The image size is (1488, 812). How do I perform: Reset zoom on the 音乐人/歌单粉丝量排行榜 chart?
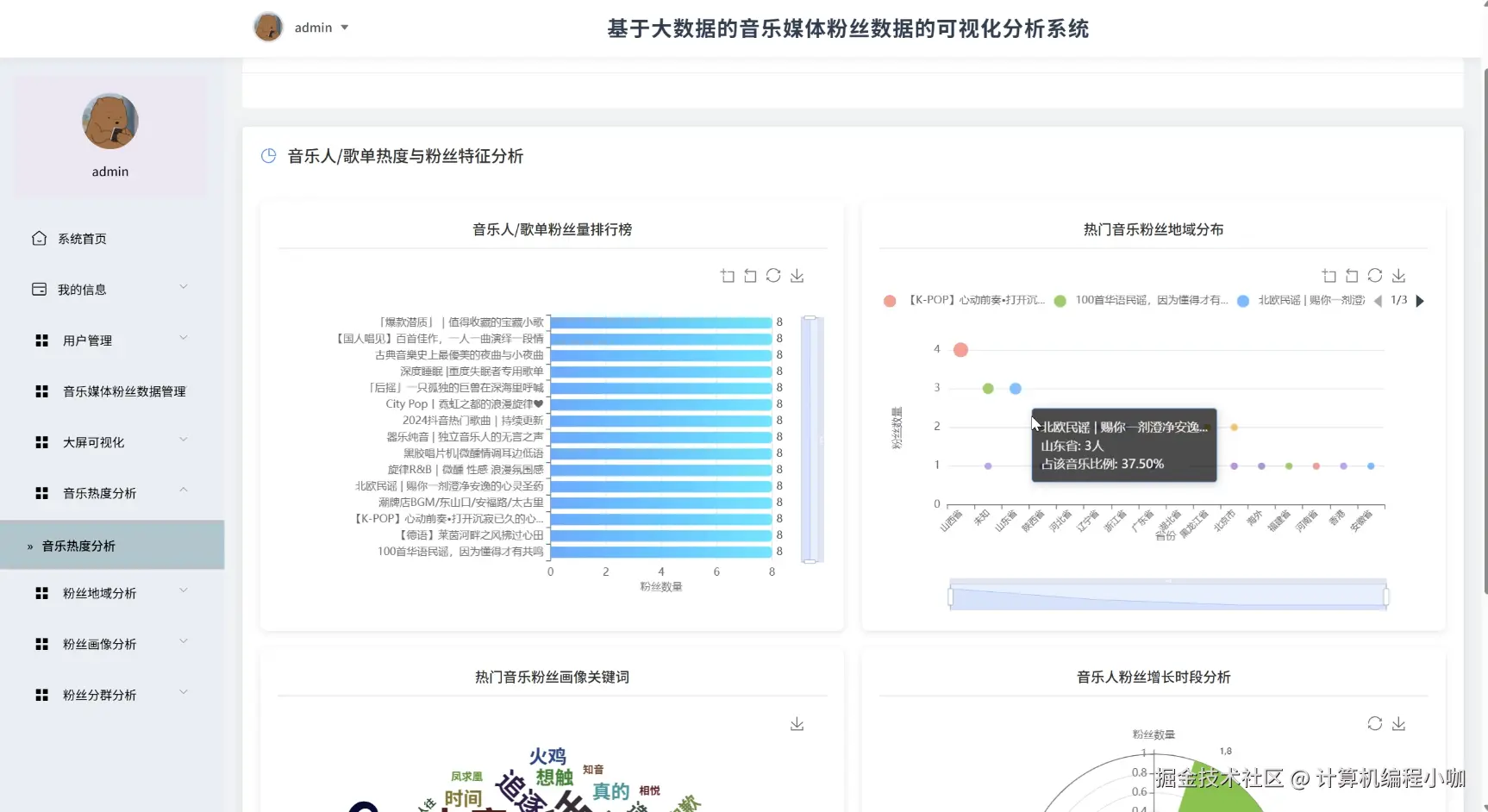pyautogui.click(x=749, y=275)
